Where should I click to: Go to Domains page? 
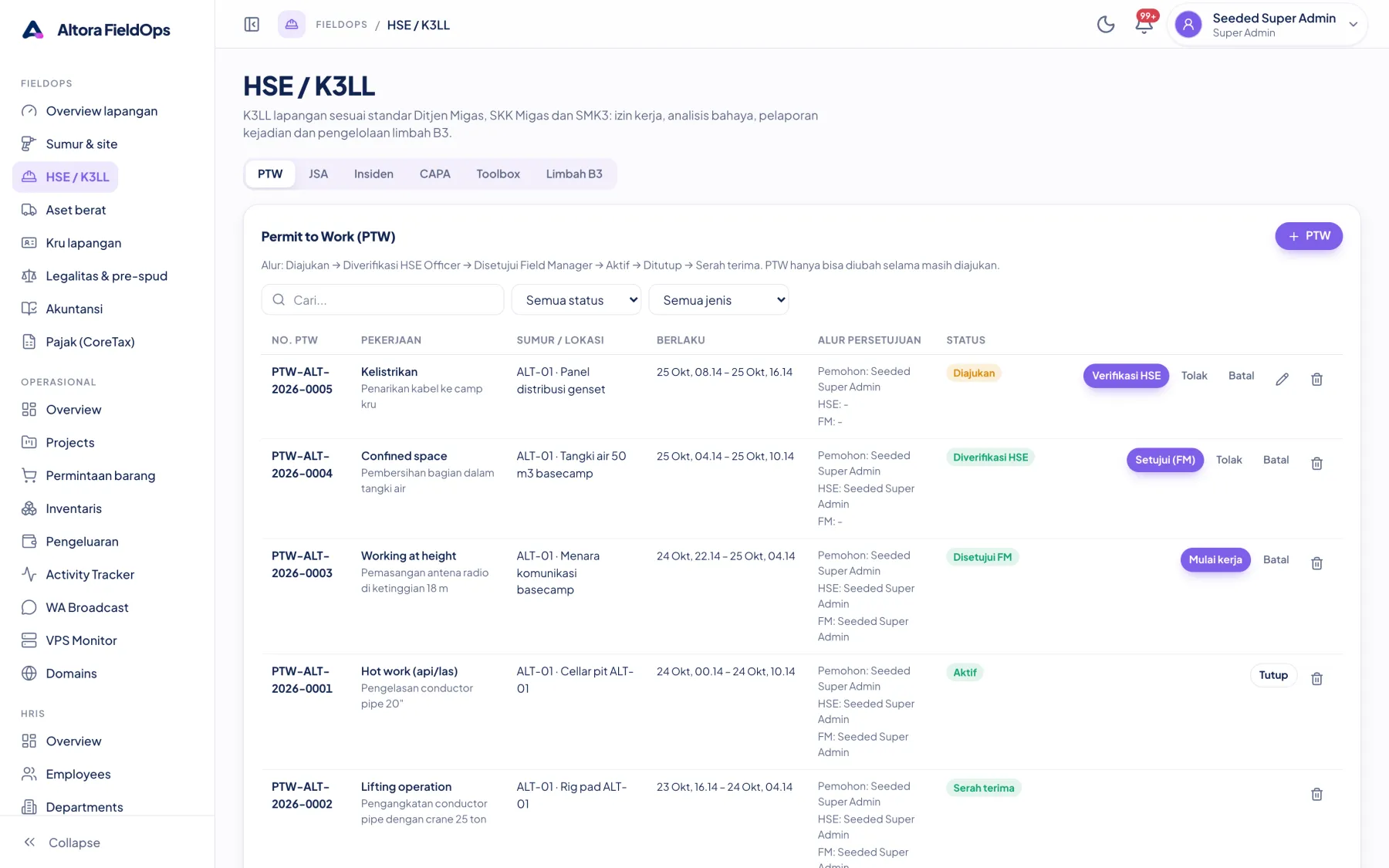coord(71,674)
